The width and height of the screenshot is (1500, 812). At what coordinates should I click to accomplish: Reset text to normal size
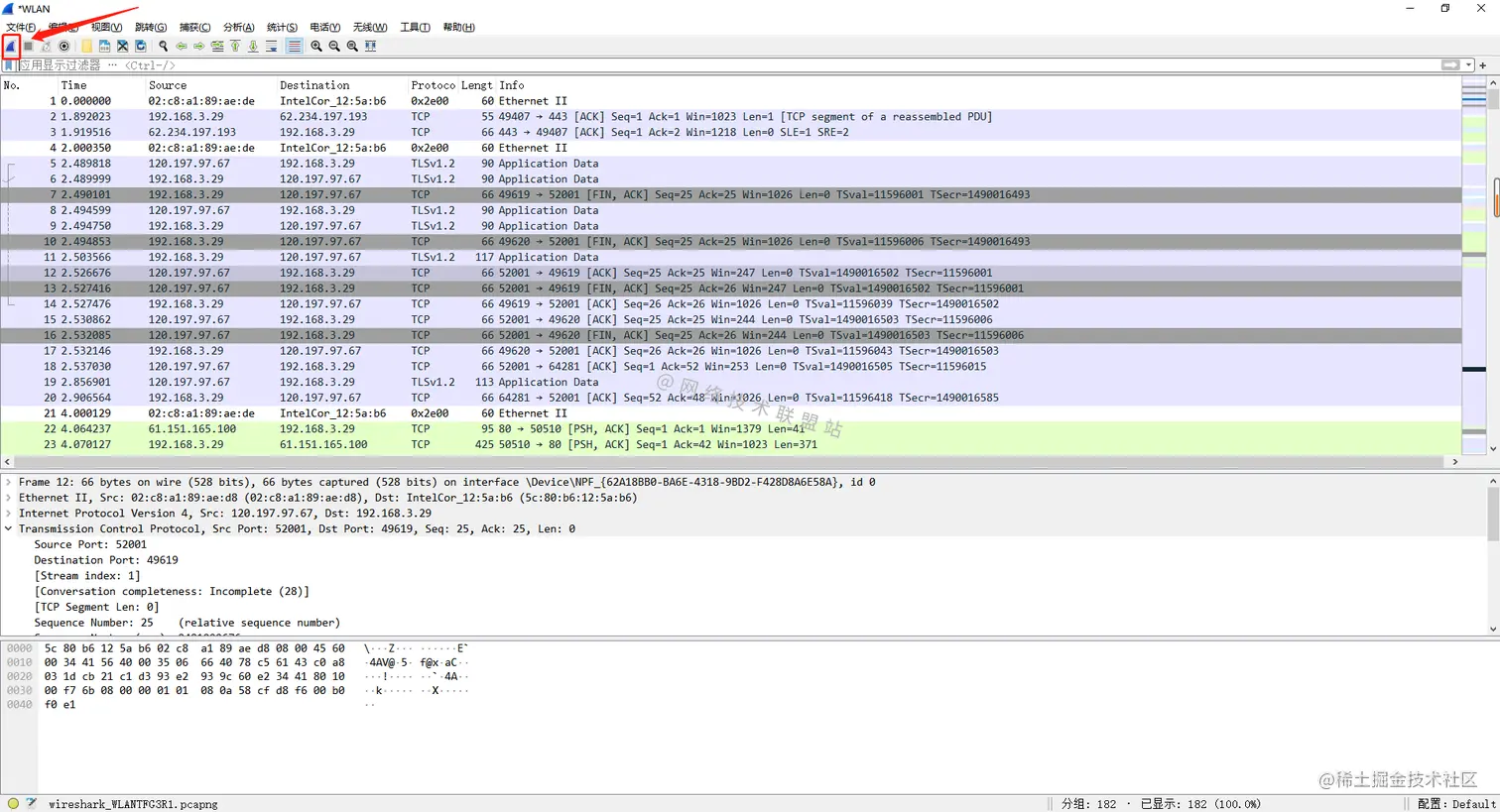coord(352,46)
